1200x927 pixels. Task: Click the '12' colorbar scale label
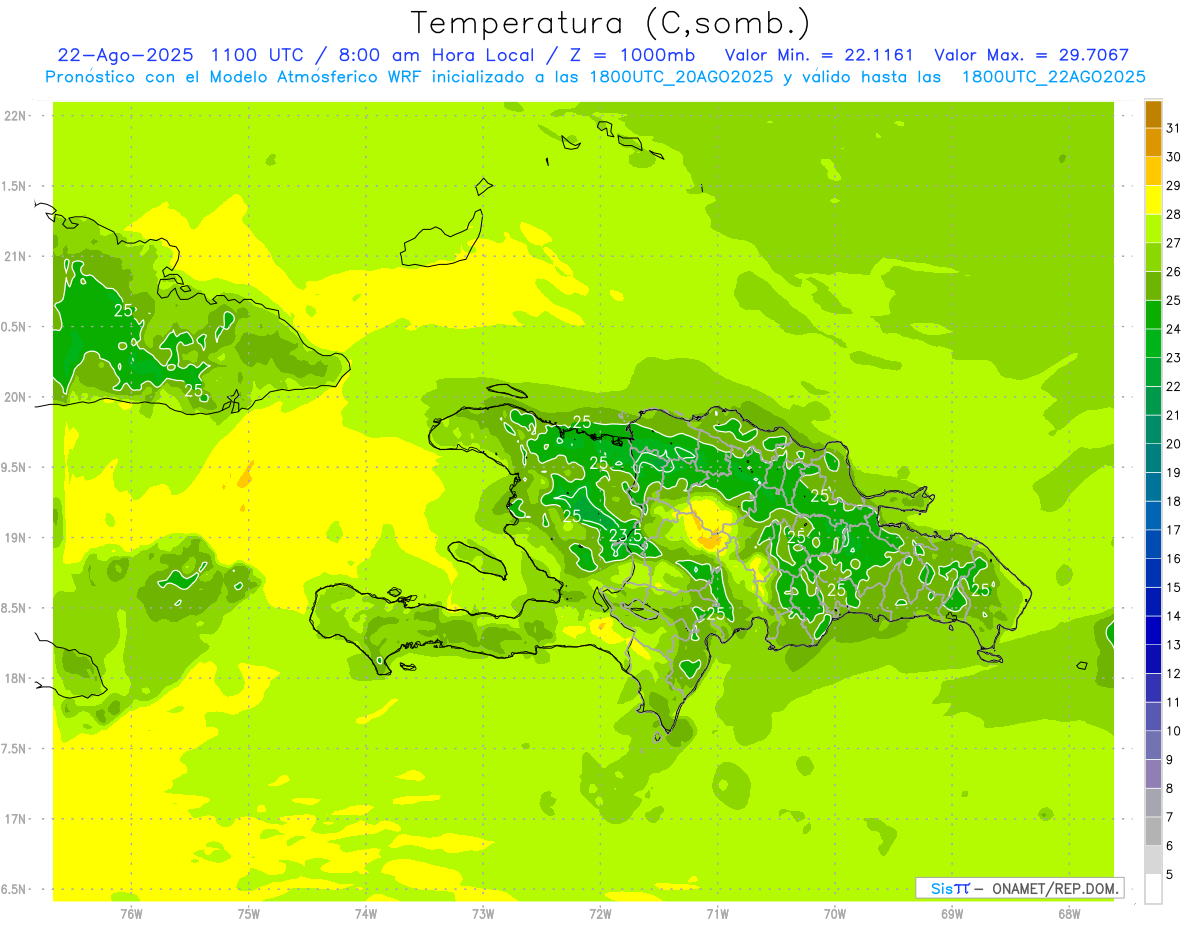[1174, 674]
